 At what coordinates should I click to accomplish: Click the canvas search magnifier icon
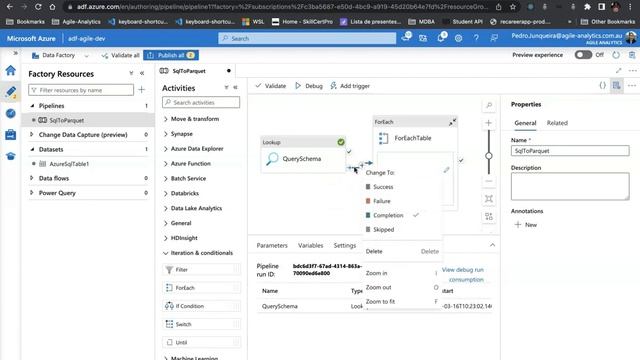click(489, 106)
